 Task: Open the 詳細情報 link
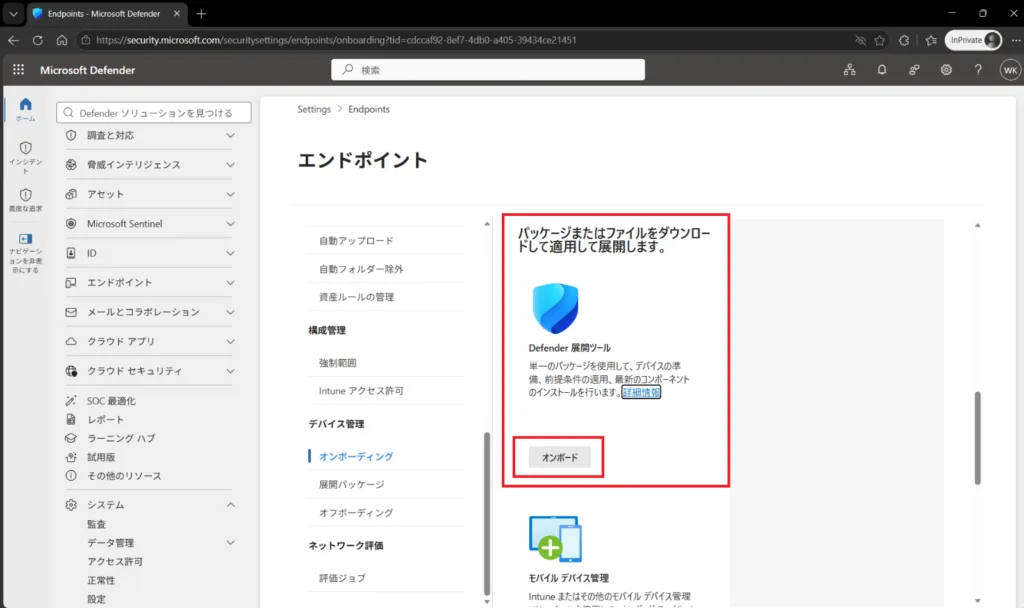pos(641,392)
